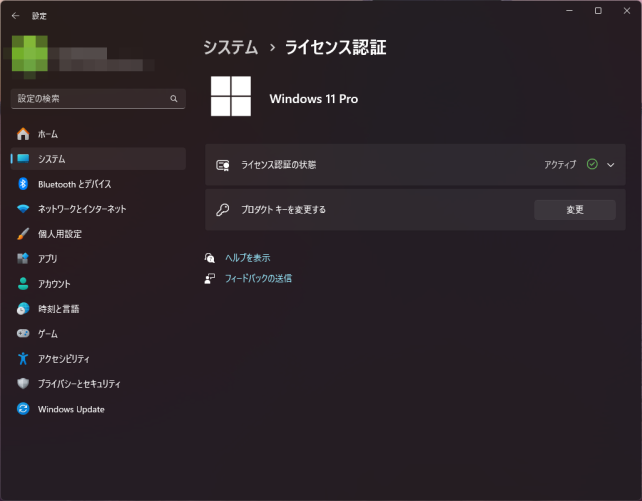Open the ホーム menu item
642x501 pixels.
tap(98, 134)
